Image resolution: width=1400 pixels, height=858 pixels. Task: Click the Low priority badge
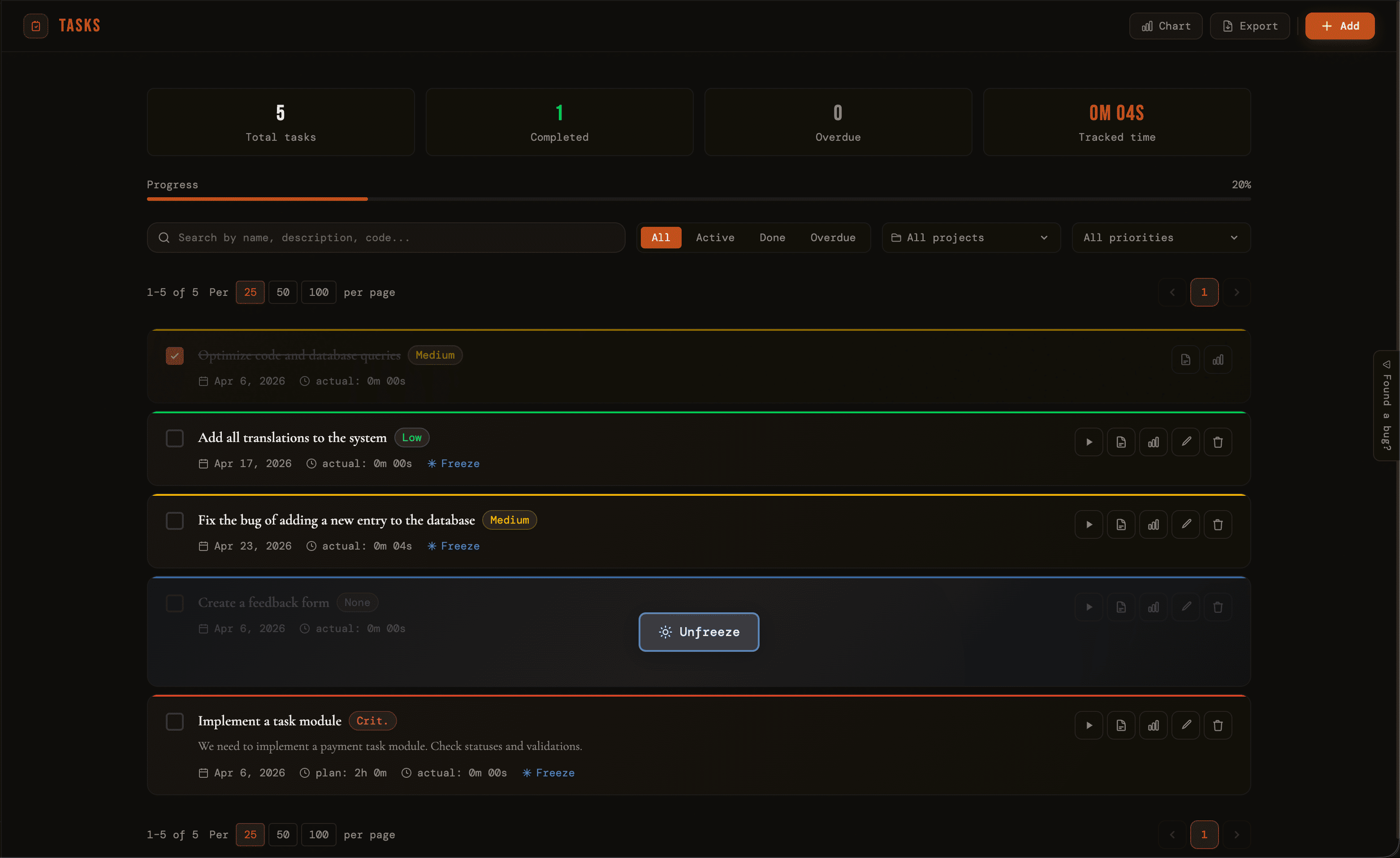pyautogui.click(x=412, y=438)
